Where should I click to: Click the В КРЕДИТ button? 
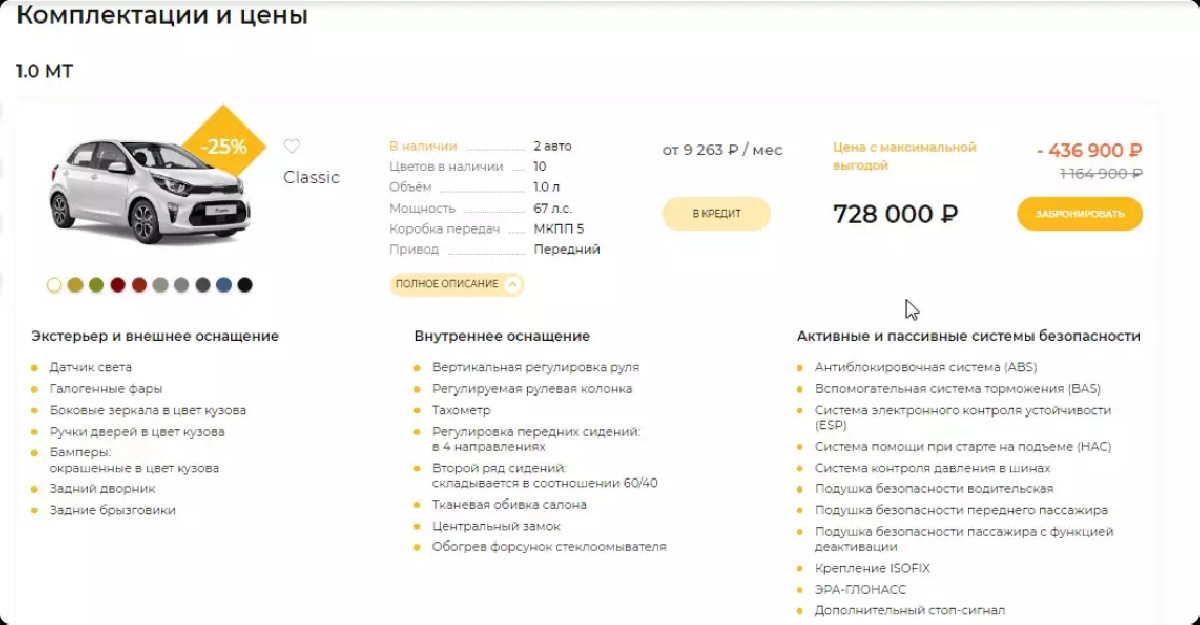[716, 214]
